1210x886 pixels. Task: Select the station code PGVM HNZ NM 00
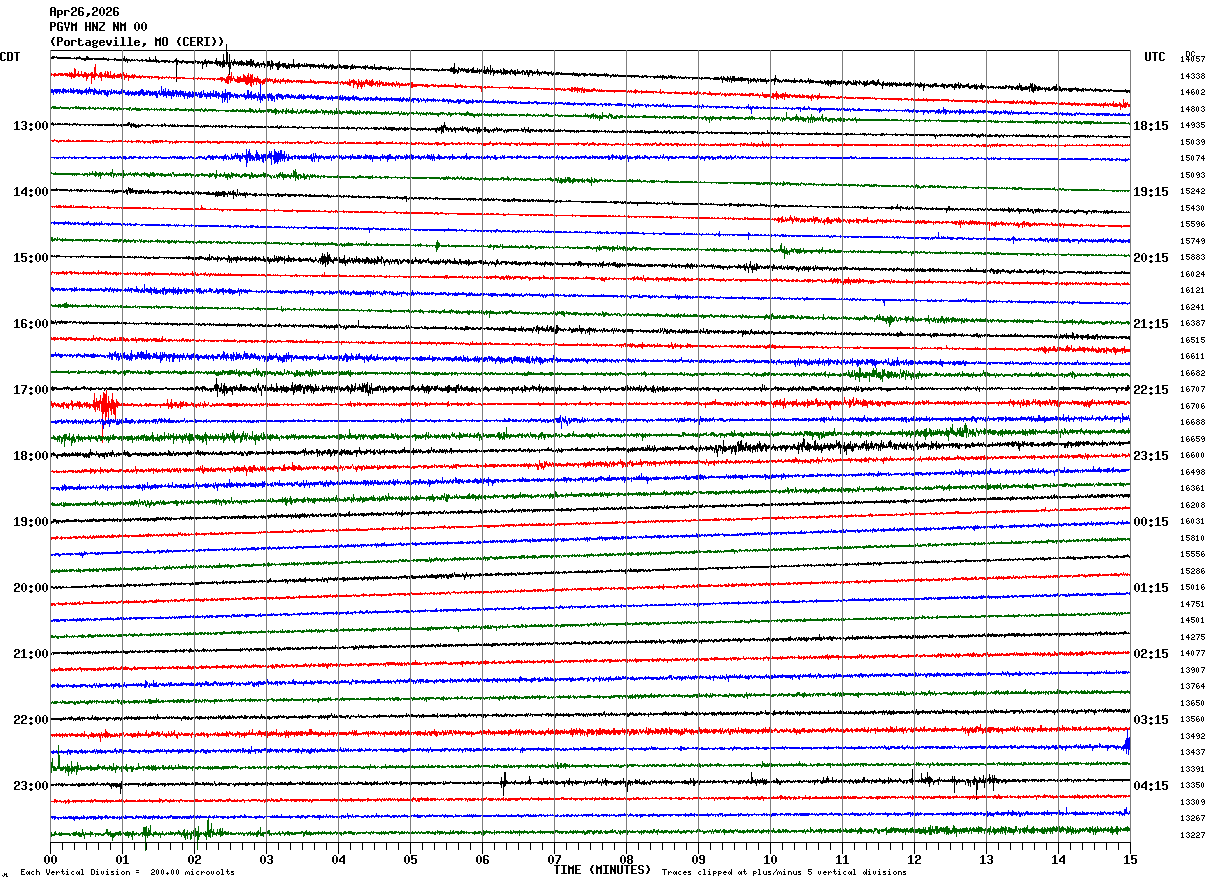[x=98, y=27]
